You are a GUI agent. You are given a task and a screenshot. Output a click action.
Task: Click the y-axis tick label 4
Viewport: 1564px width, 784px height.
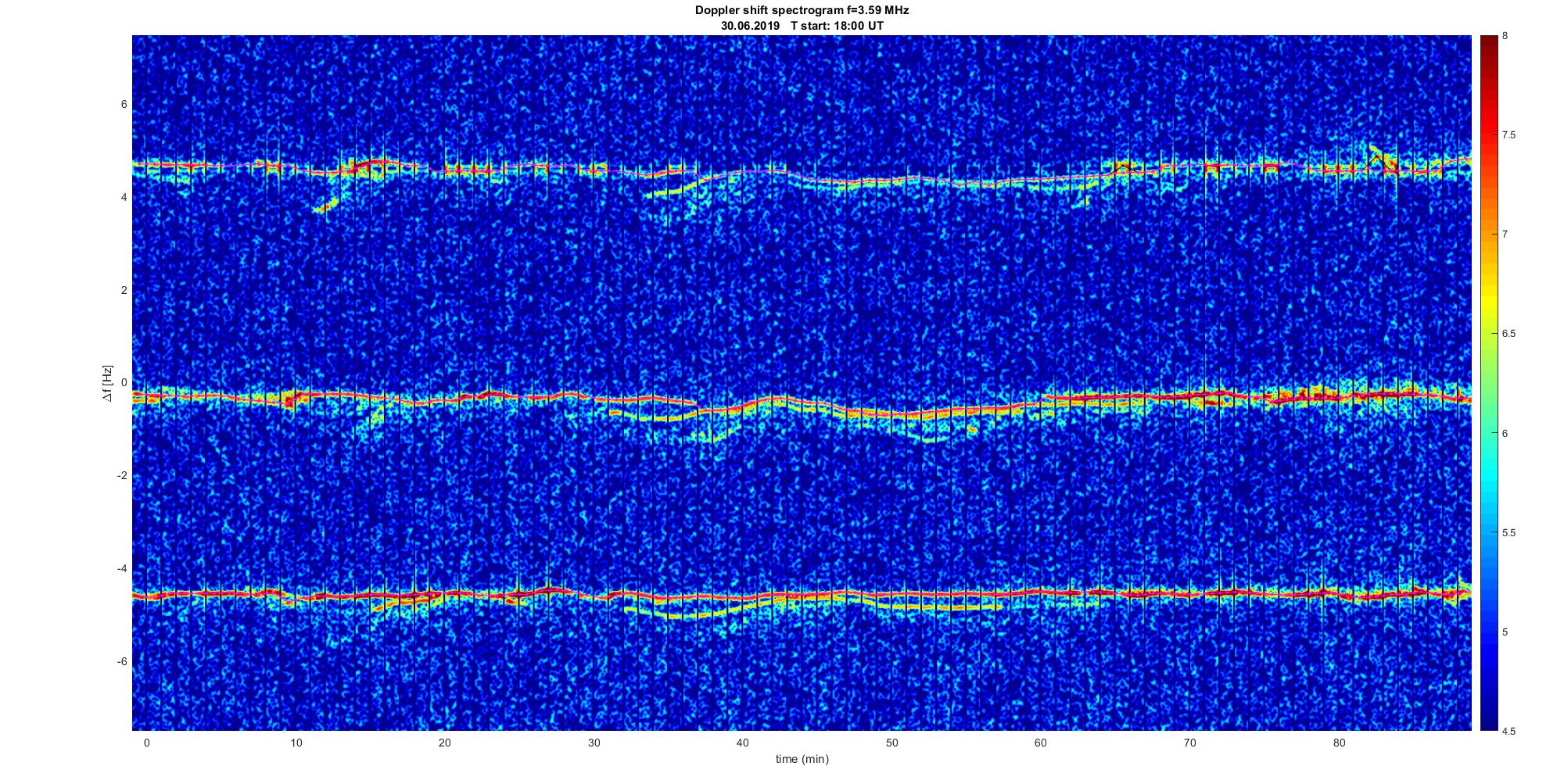[124, 198]
